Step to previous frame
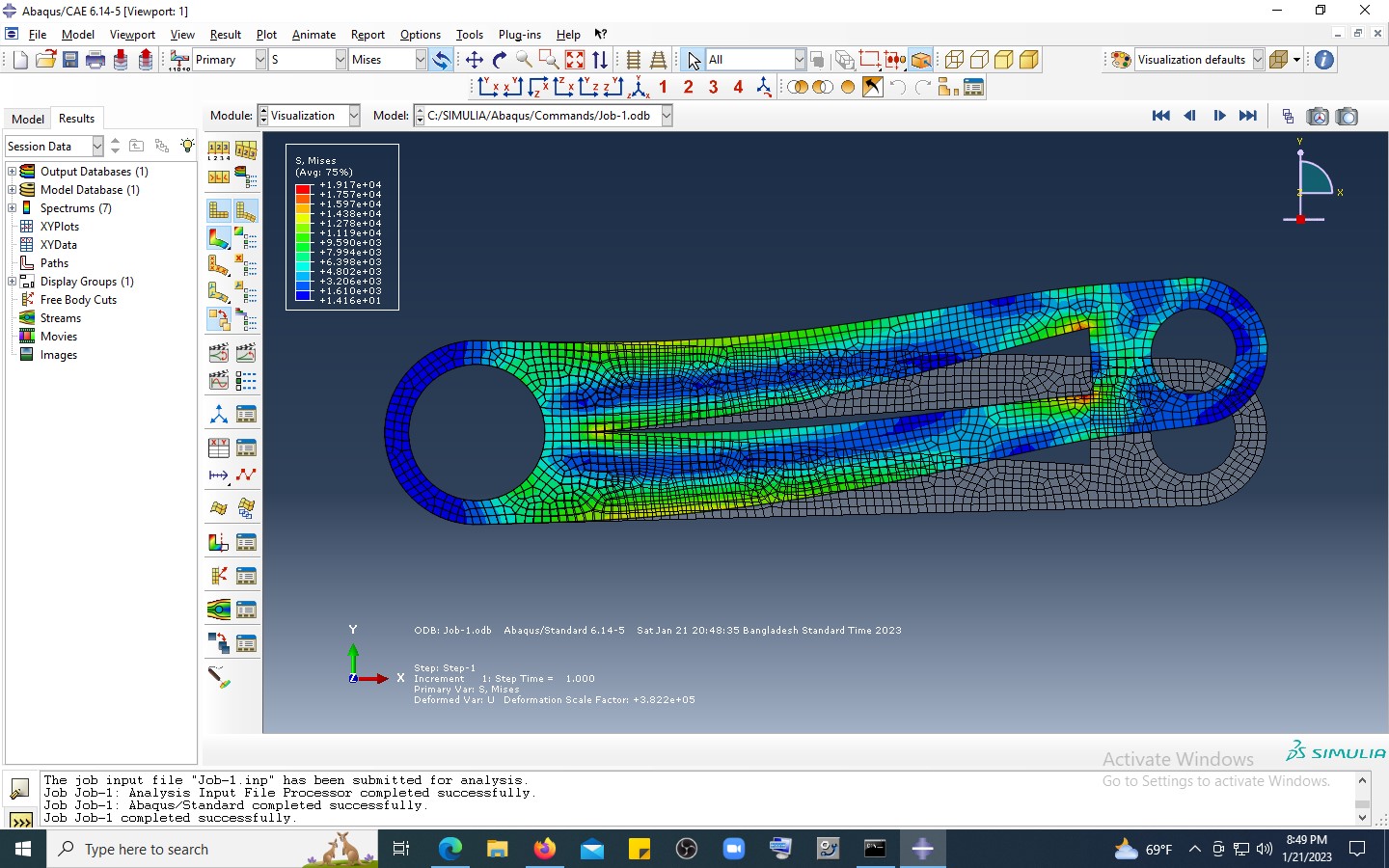Screen dimensions: 1389x868 click(1190, 116)
